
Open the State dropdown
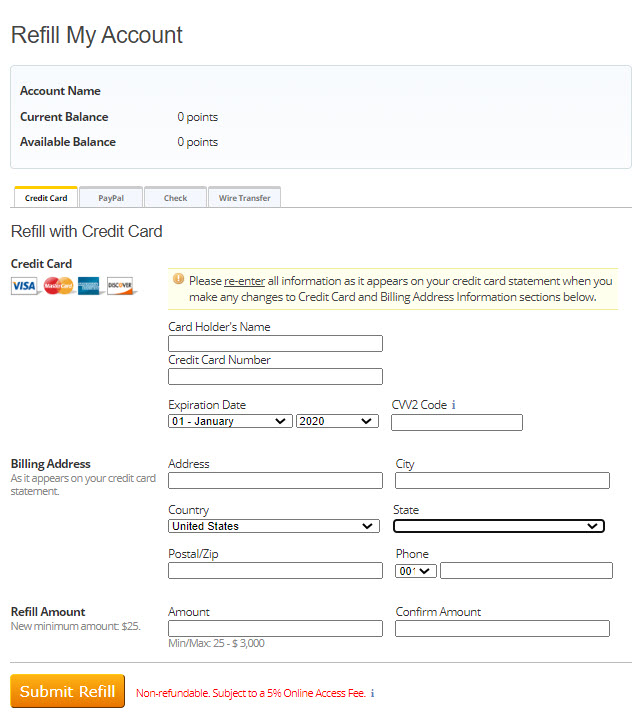click(x=498, y=526)
